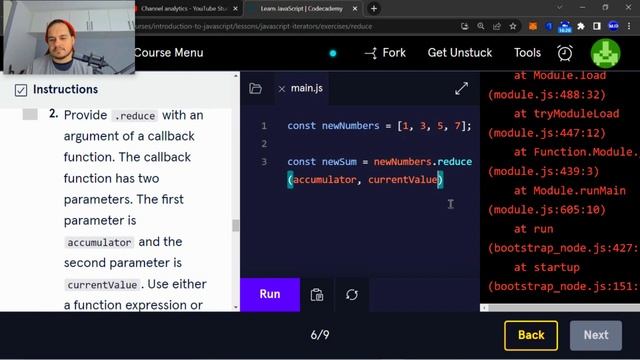Viewport: 640px width, 360px height.
Task: Share this page icon
Action: point(497,27)
